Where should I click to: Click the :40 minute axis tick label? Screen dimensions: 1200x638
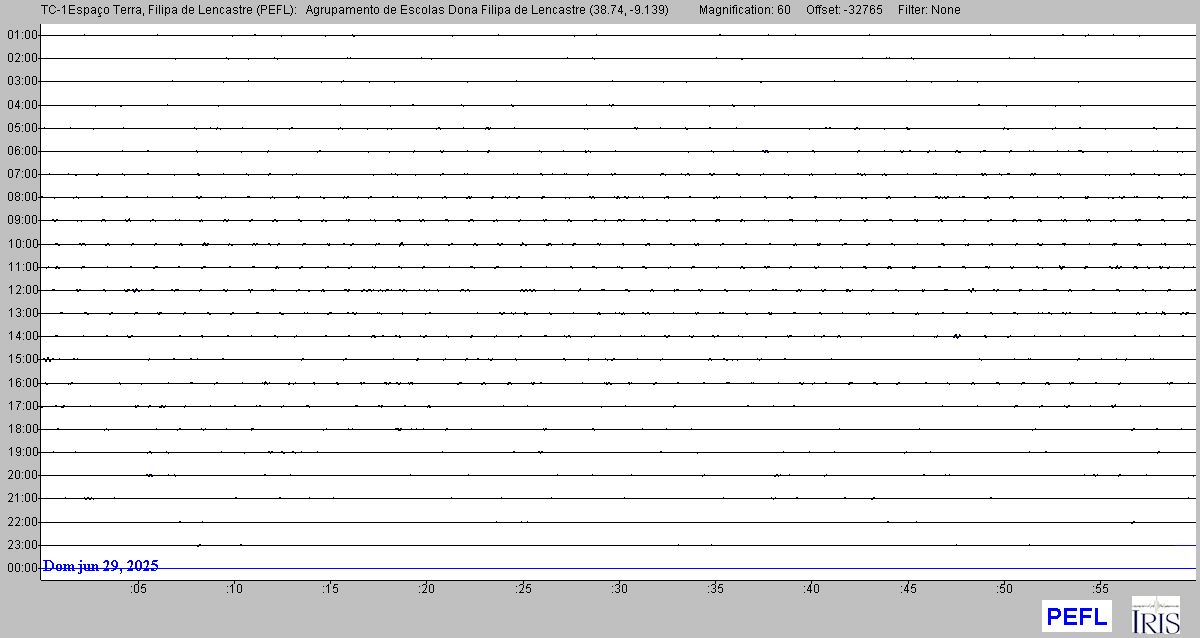(811, 589)
